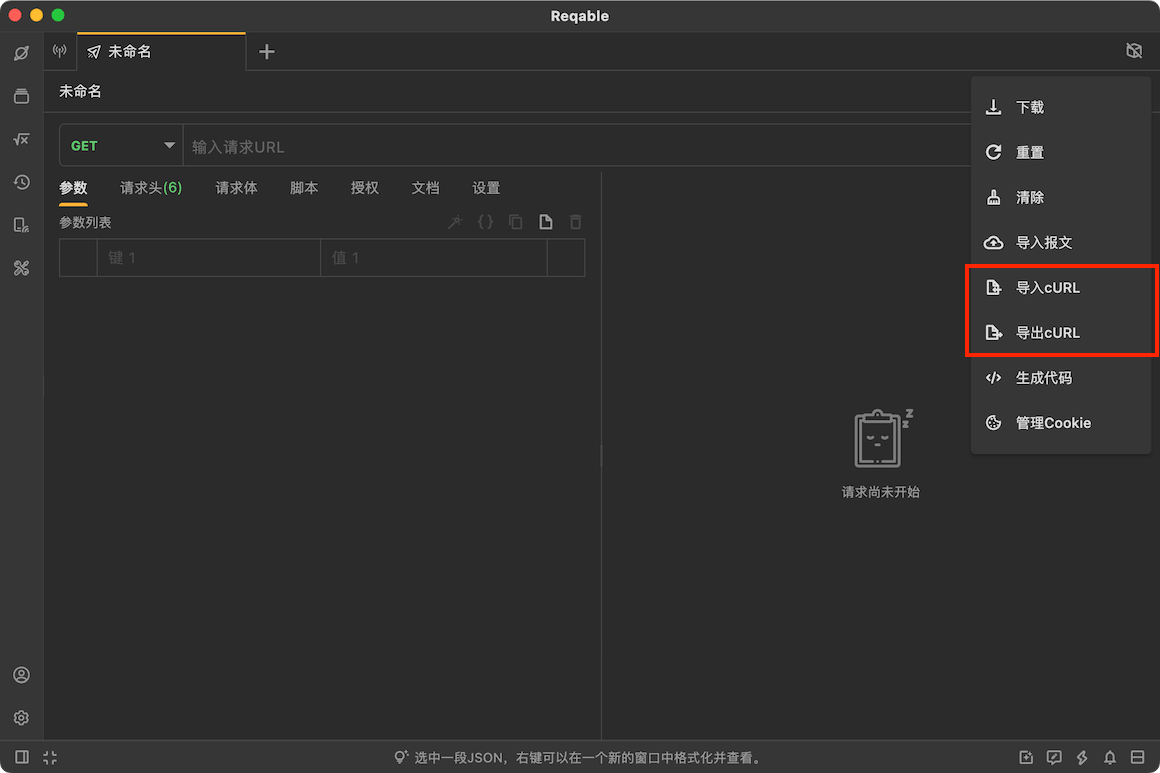Viewport: 1160px width, 773px height.
Task: Open the √x formula tool in the sidebar
Action: [x=21, y=139]
